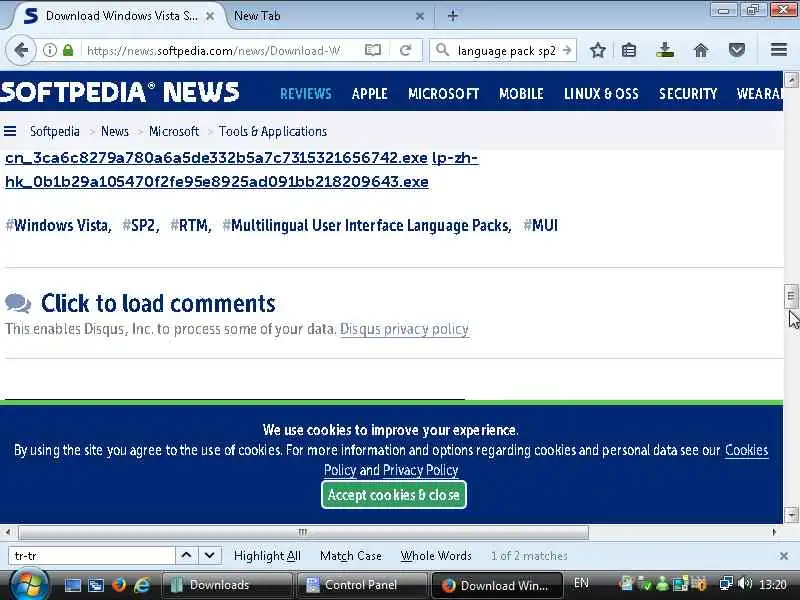Viewport: 800px width, 600px height.
Task: Close the find bar
Action: 784,556
